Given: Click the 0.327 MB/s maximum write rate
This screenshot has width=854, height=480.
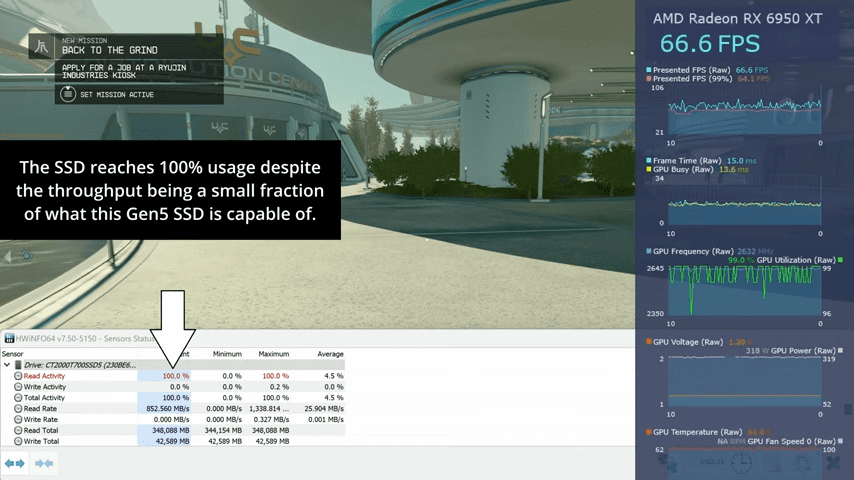Looking at the screenshot, I should (271, 420).
